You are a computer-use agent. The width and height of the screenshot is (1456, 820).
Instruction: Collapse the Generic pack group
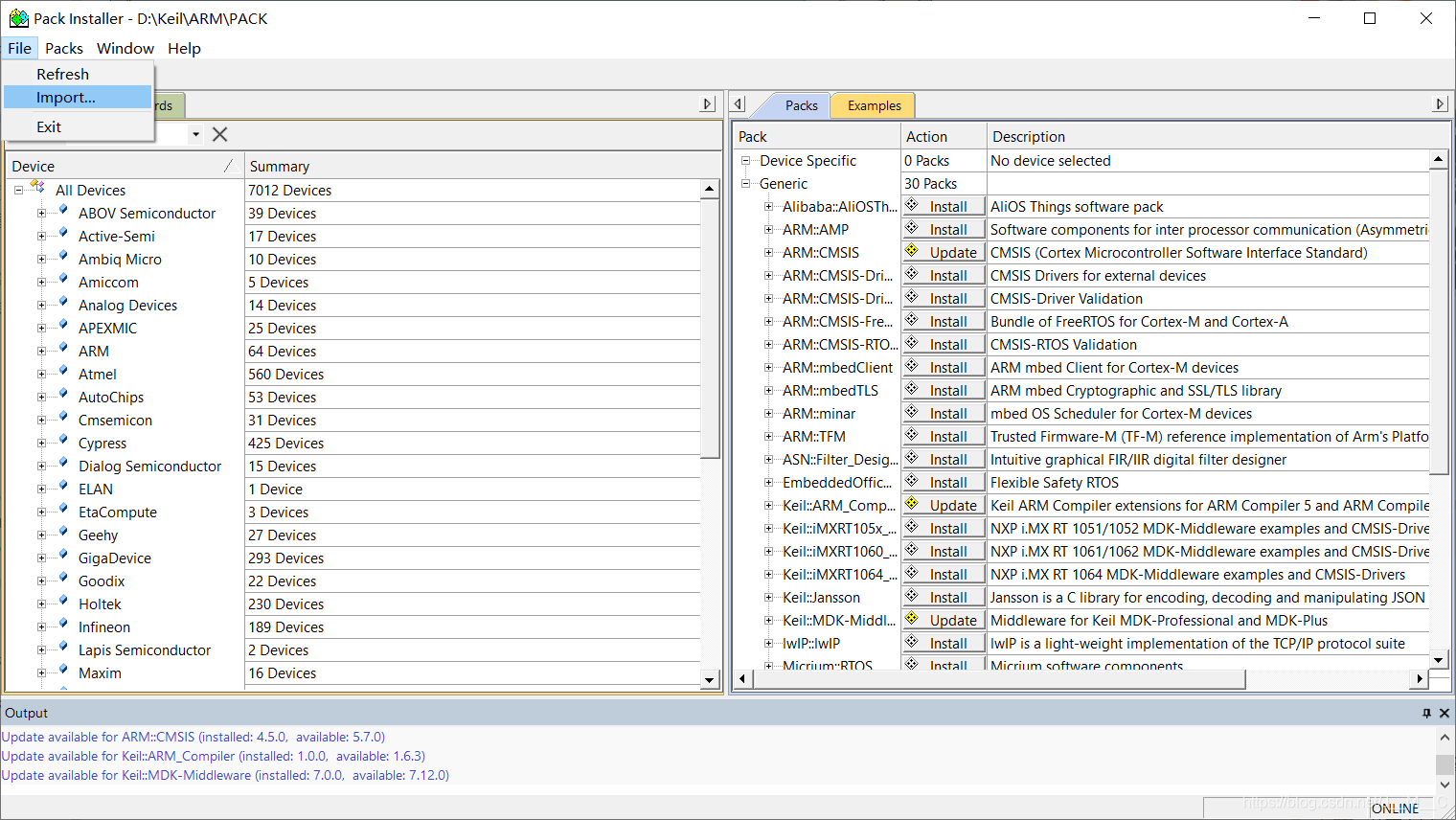tap(745, 184)
